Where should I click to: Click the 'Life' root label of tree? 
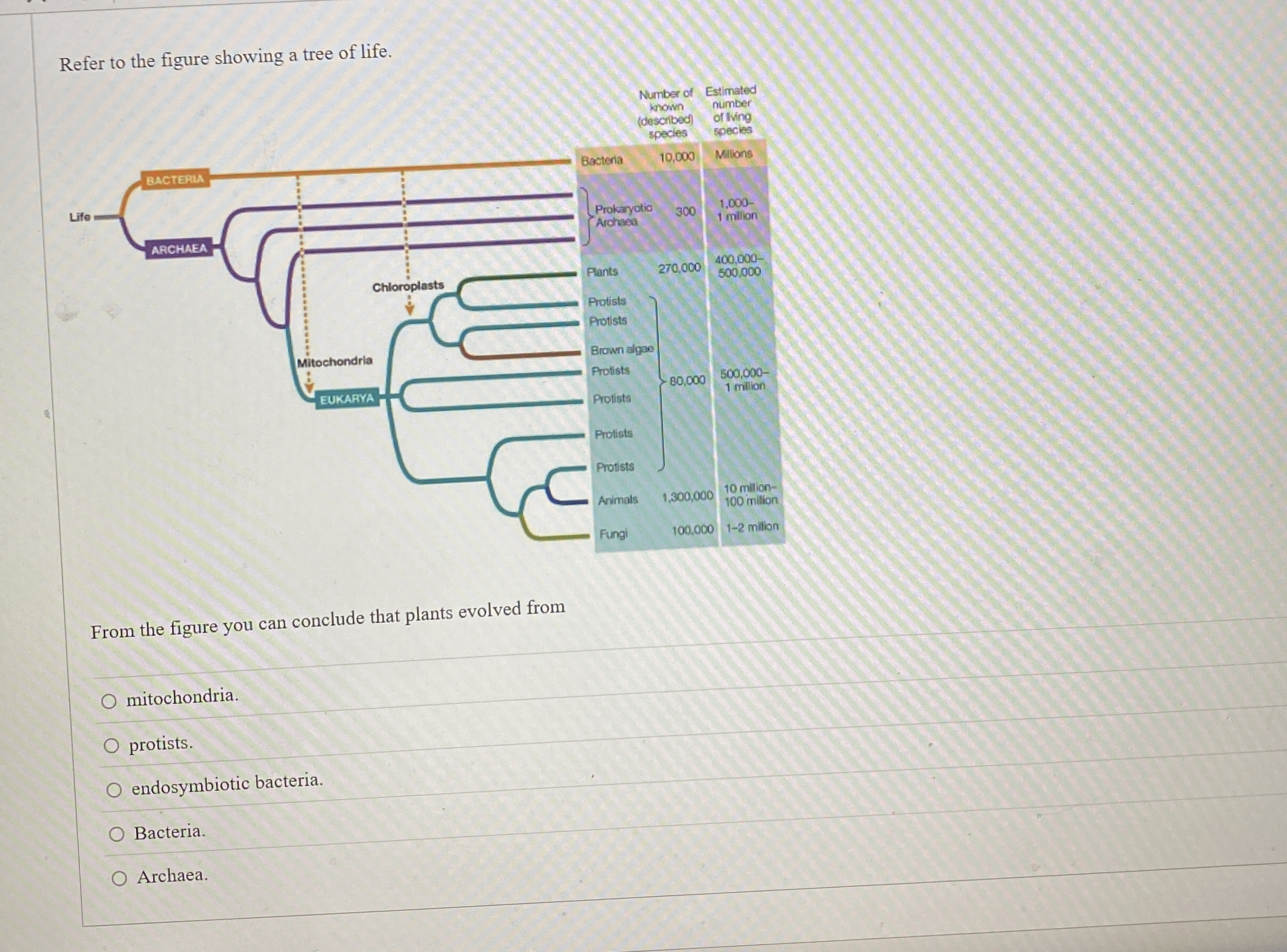point(80,217)
